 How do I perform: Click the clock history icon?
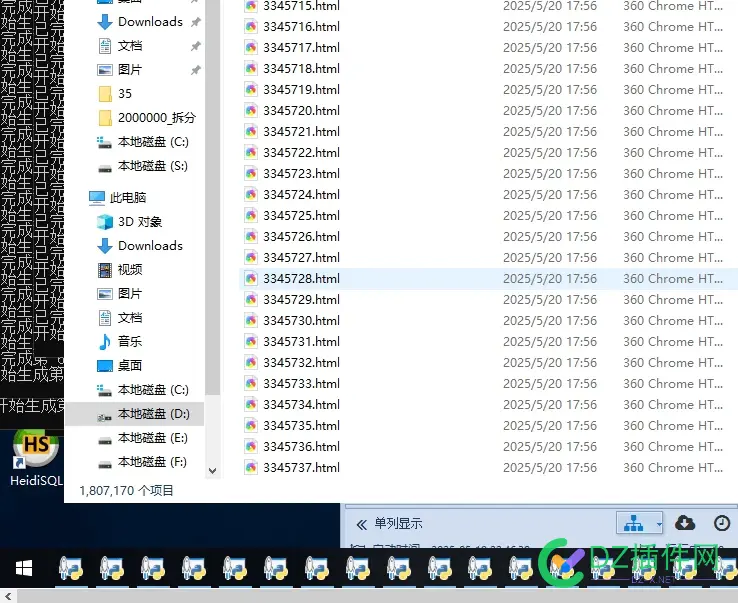point(722,523)
